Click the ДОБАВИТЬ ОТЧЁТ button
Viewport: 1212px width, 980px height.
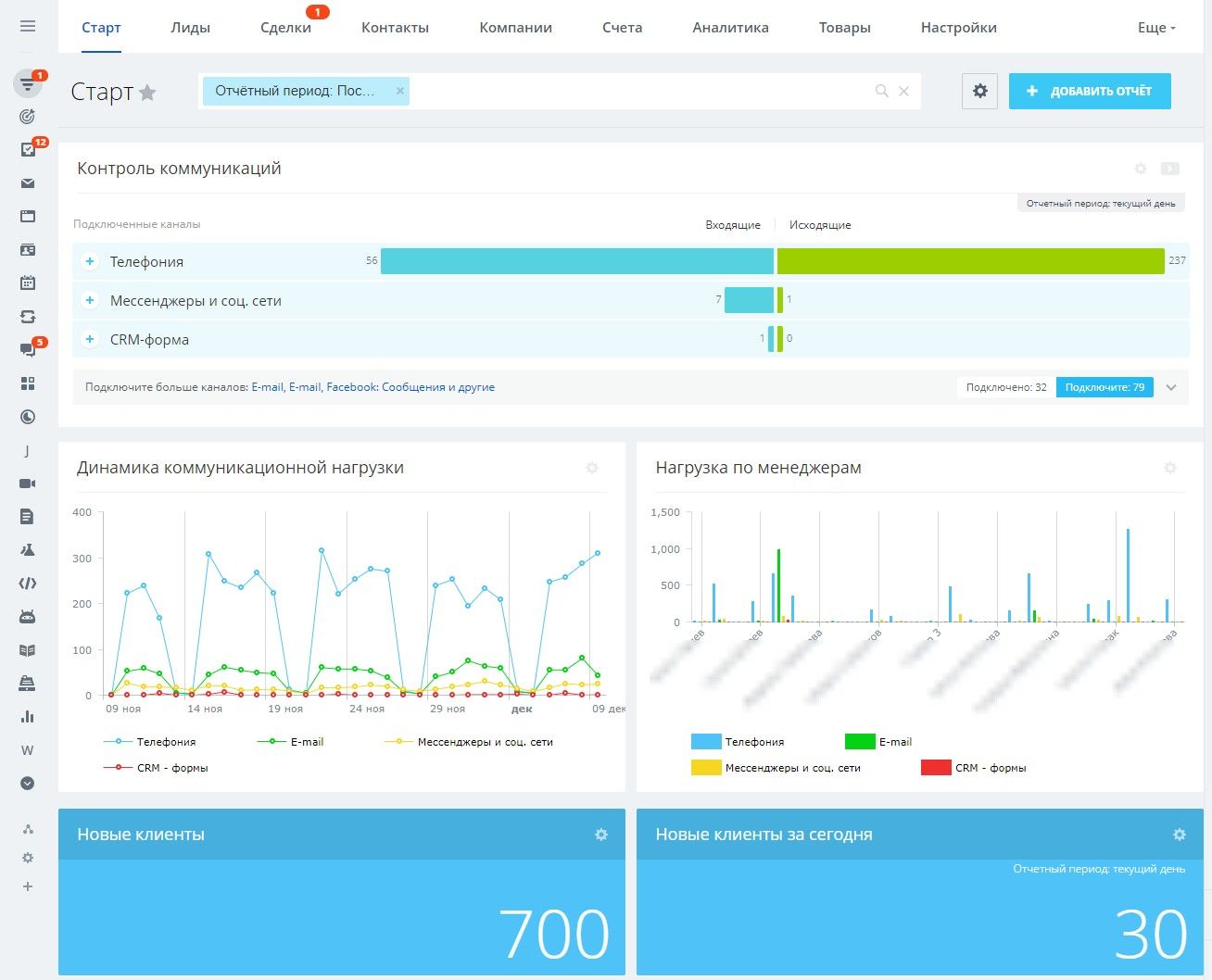(x=1090, y=91)
